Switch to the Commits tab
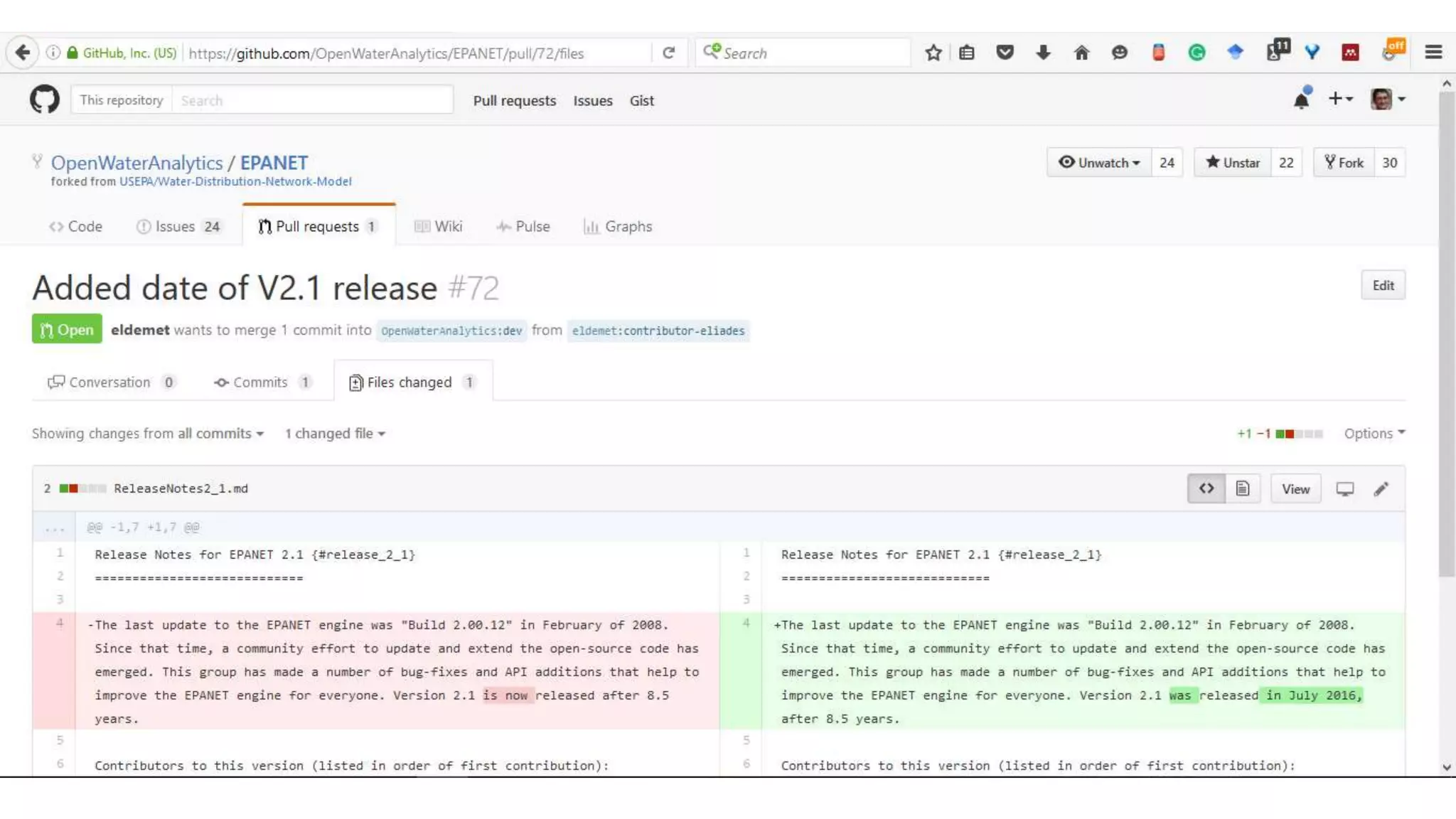 (262, 382)
